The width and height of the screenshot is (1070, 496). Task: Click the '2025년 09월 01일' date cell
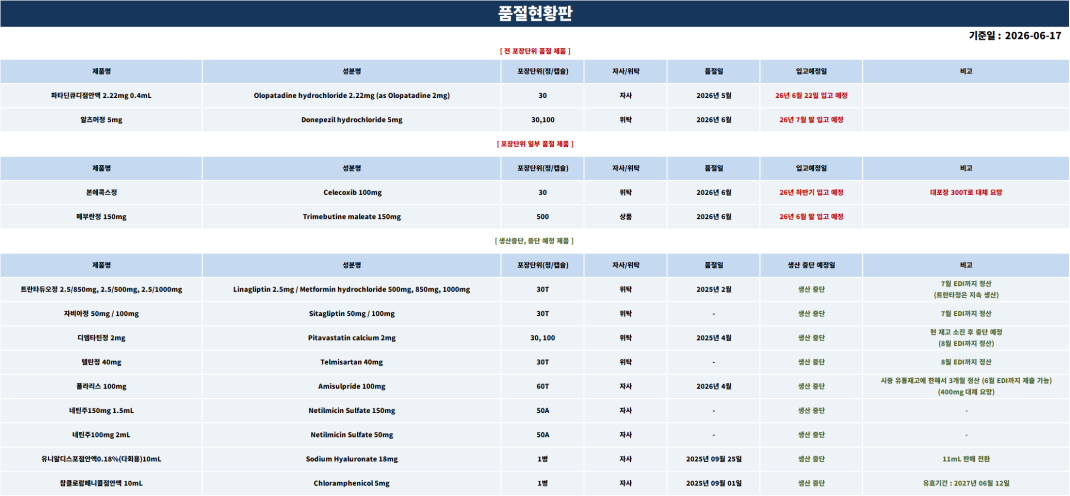[x=714, y=483]
